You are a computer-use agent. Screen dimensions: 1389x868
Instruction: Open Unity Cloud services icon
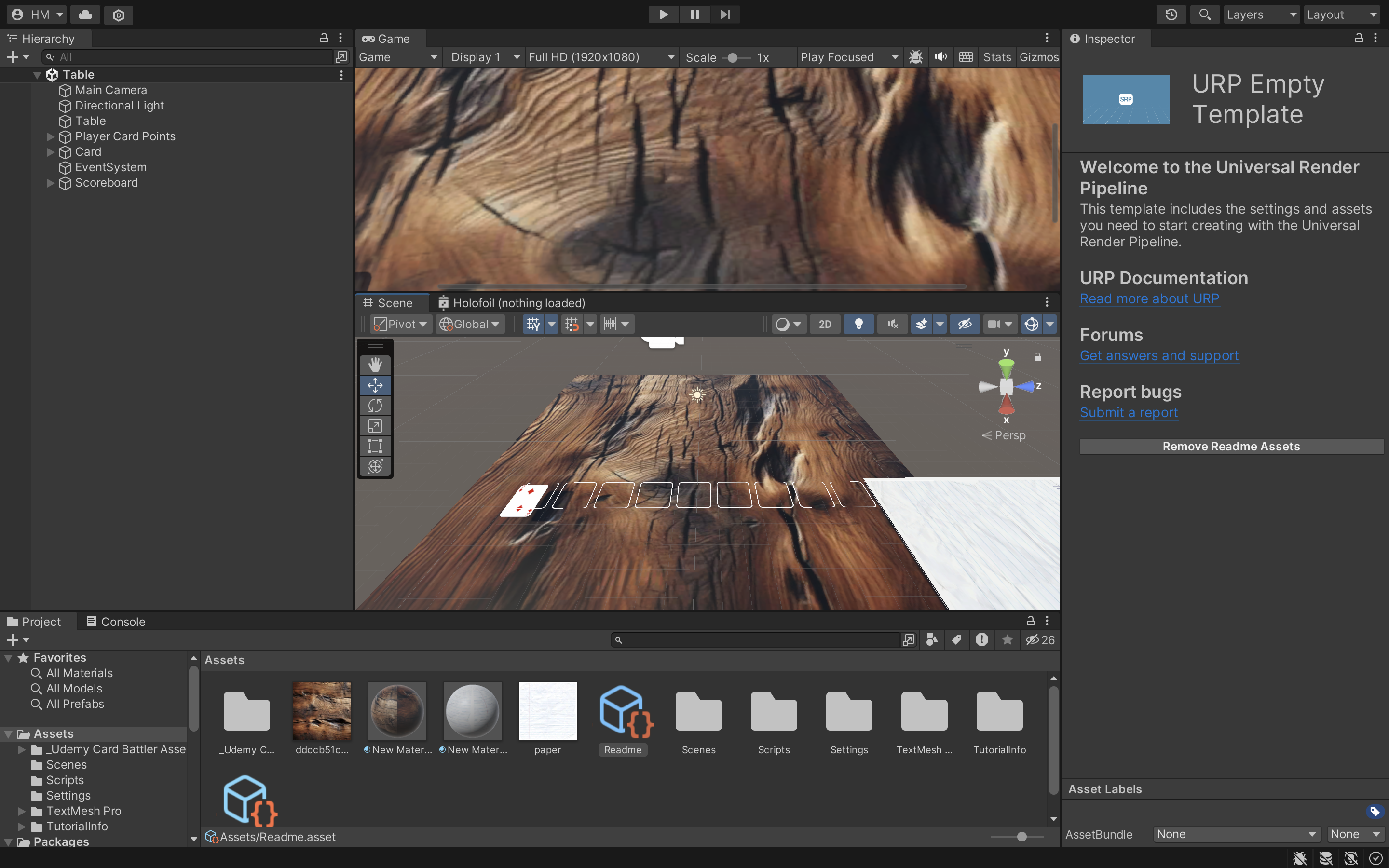coord(85,14)
